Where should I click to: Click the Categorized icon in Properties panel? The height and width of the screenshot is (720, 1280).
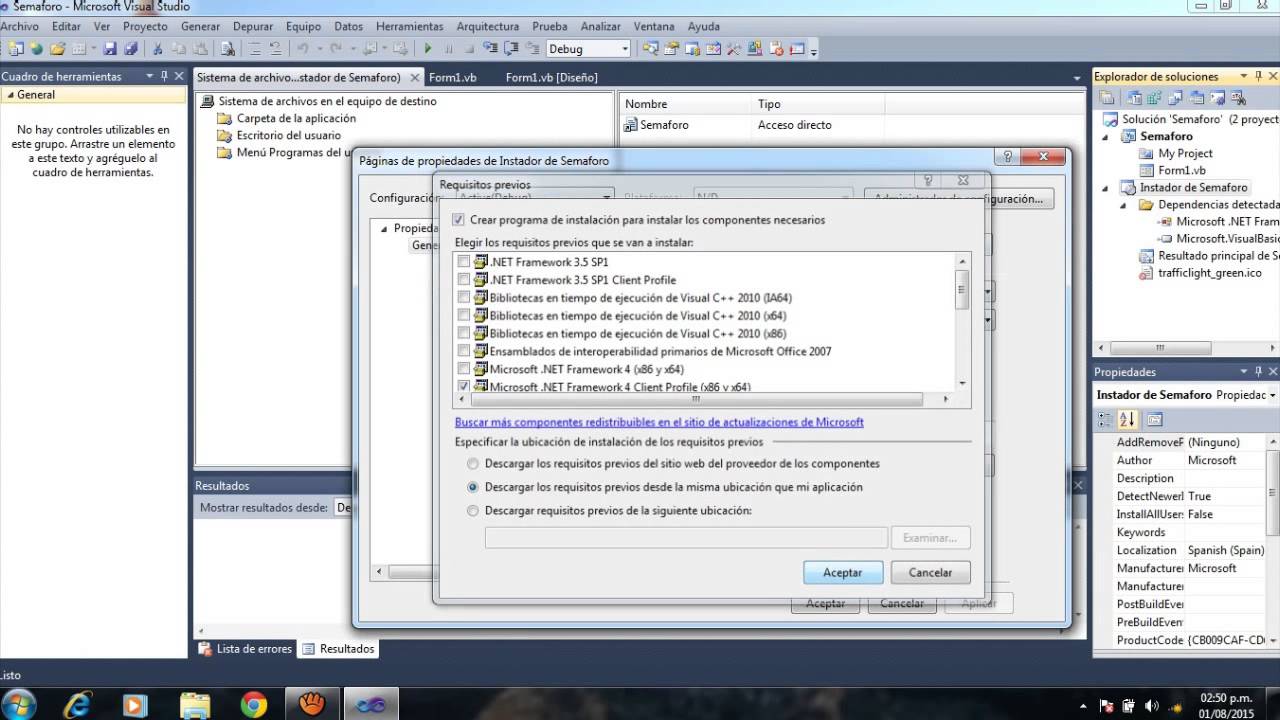pos(1106,420)
